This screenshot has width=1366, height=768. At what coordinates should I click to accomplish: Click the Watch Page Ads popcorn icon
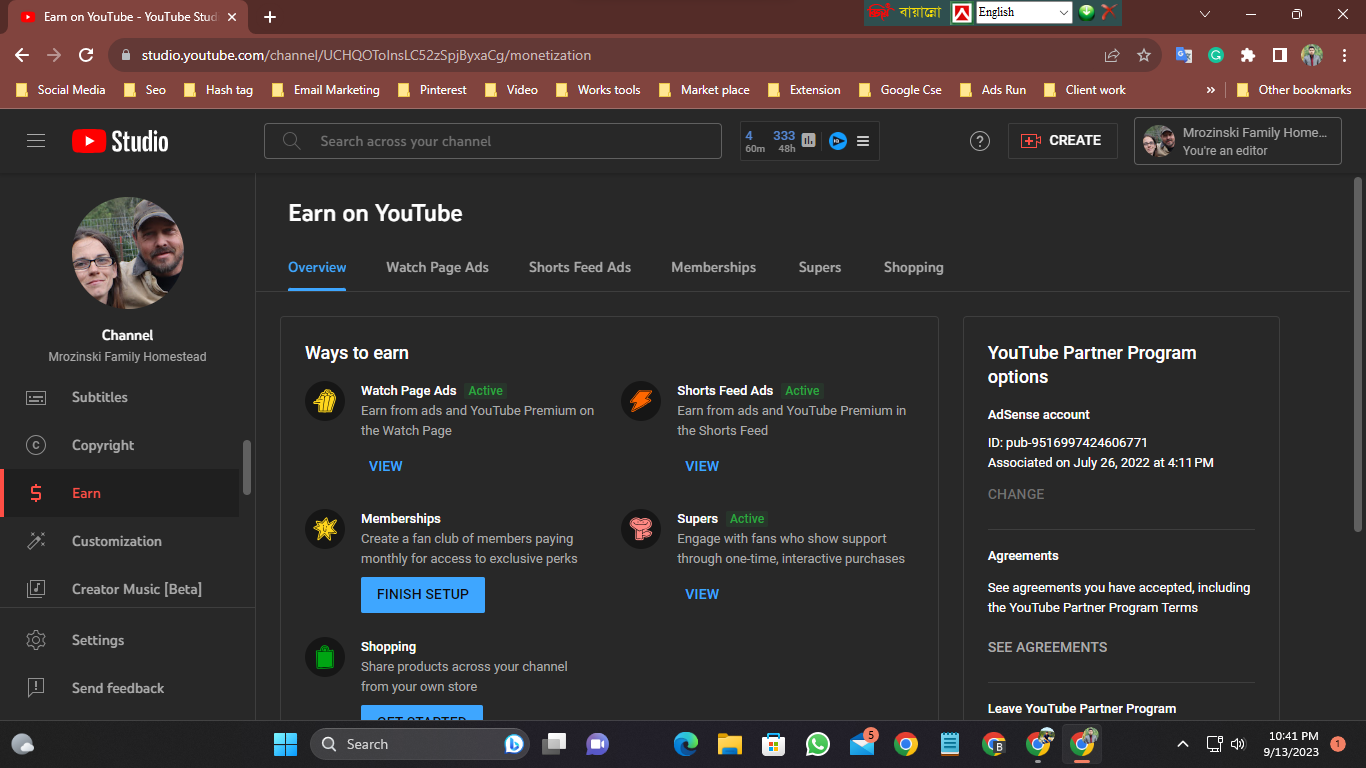pos(325,401)
